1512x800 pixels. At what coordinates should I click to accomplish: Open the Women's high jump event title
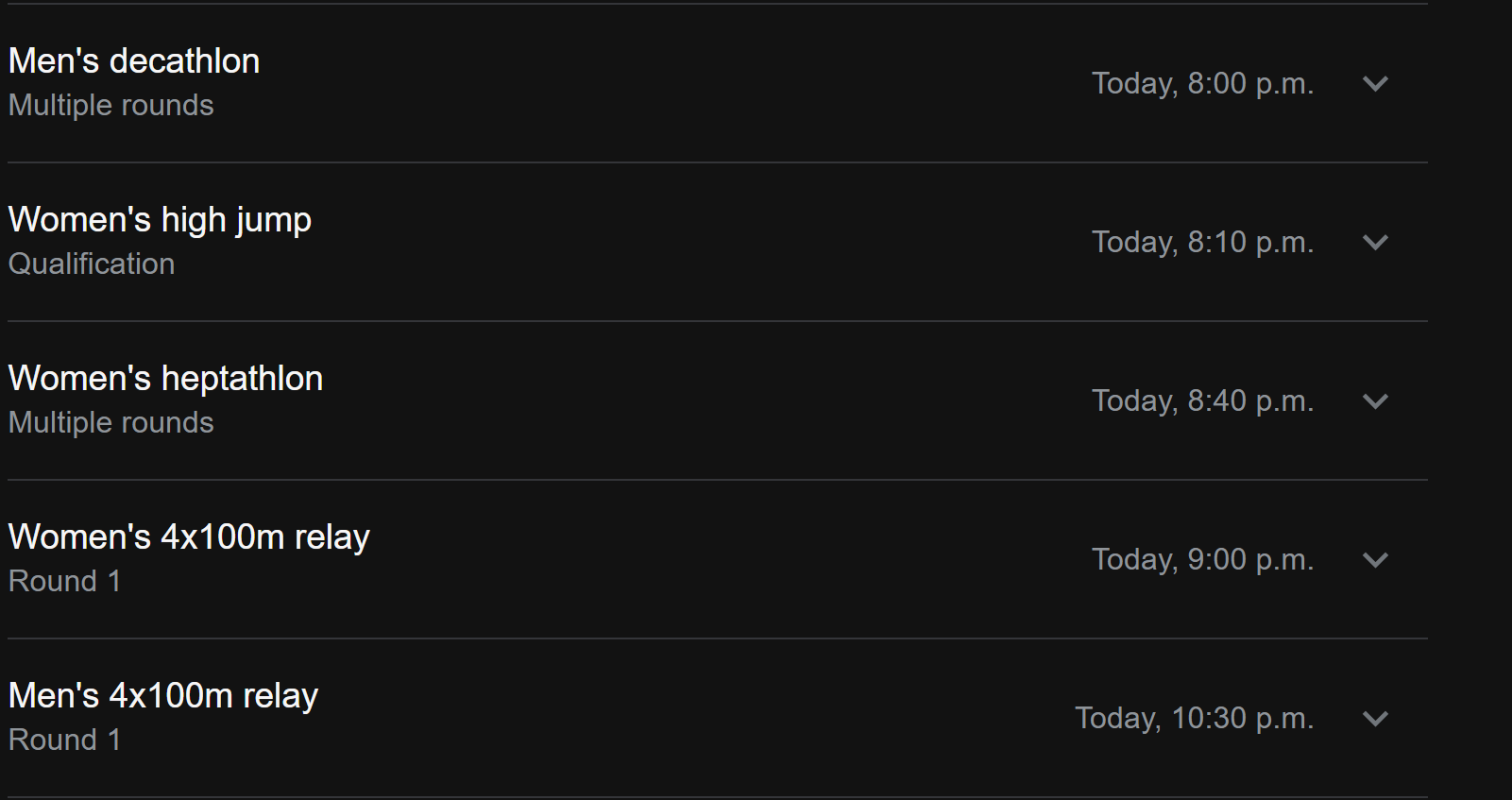tap(160, 220)
